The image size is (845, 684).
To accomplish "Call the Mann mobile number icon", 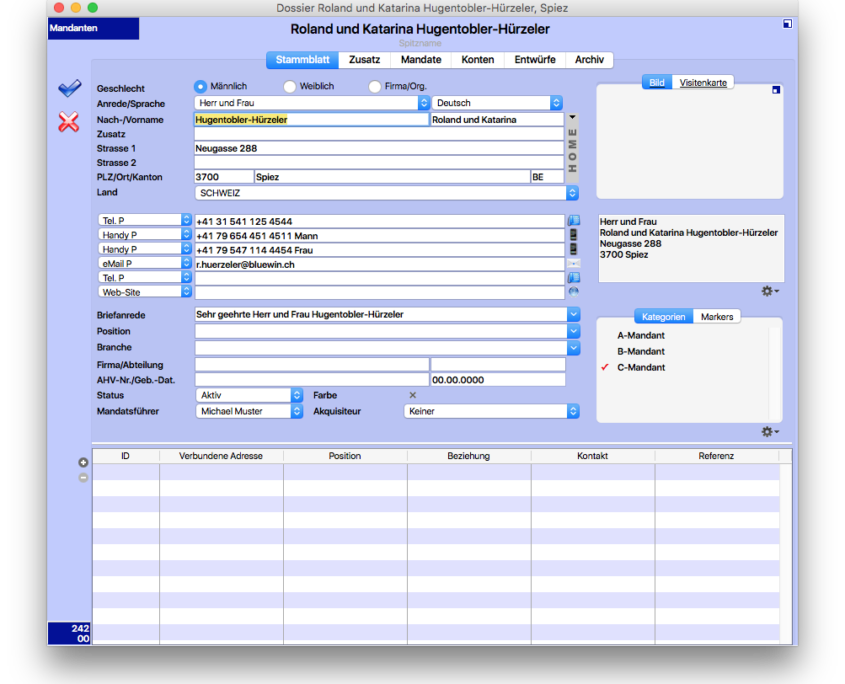I will coord(573,235).
